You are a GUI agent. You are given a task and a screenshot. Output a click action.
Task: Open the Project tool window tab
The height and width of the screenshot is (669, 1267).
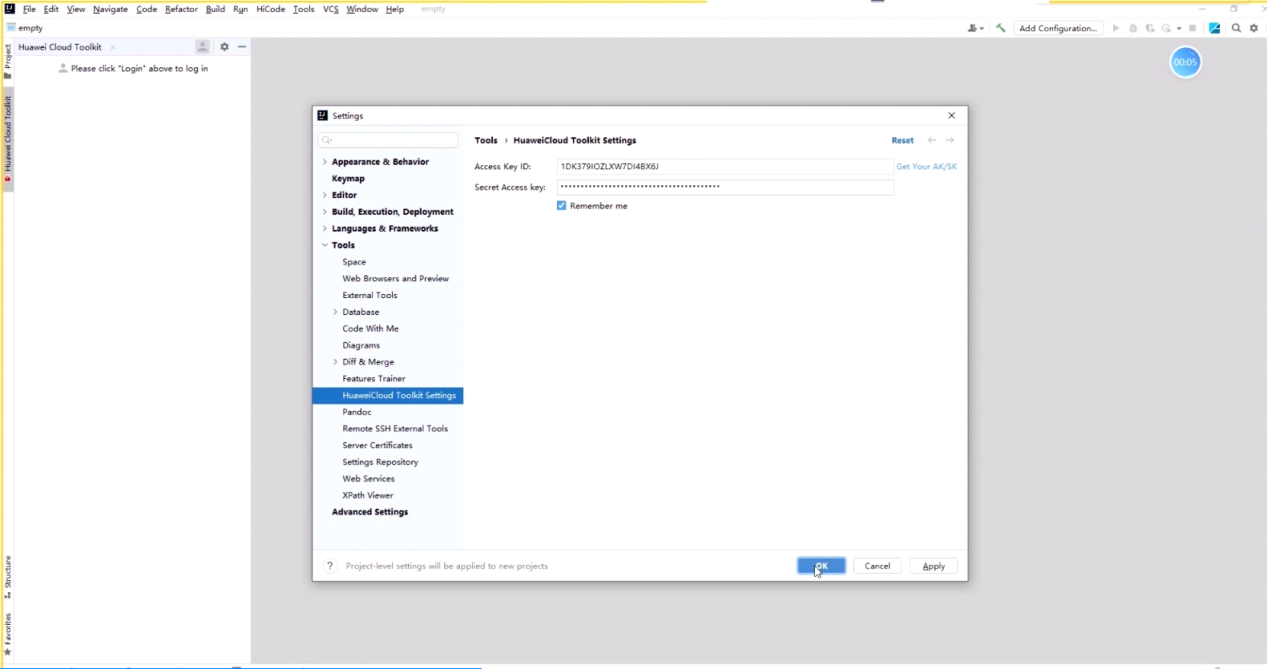pyautogui.click(x=7, y=62)
